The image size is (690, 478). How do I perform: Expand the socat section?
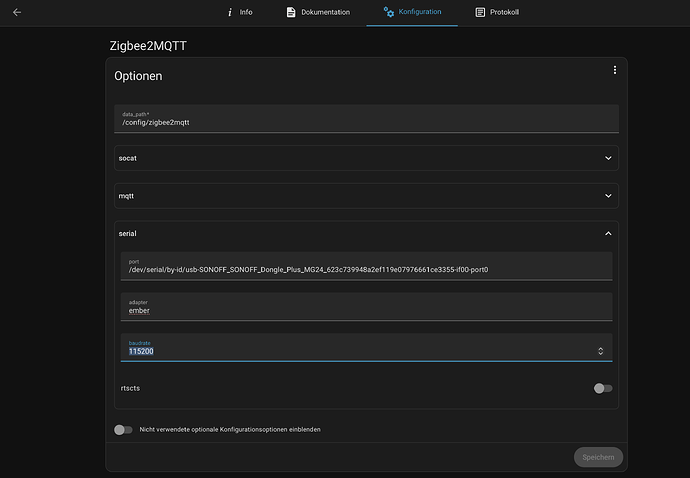click(366, 158)
